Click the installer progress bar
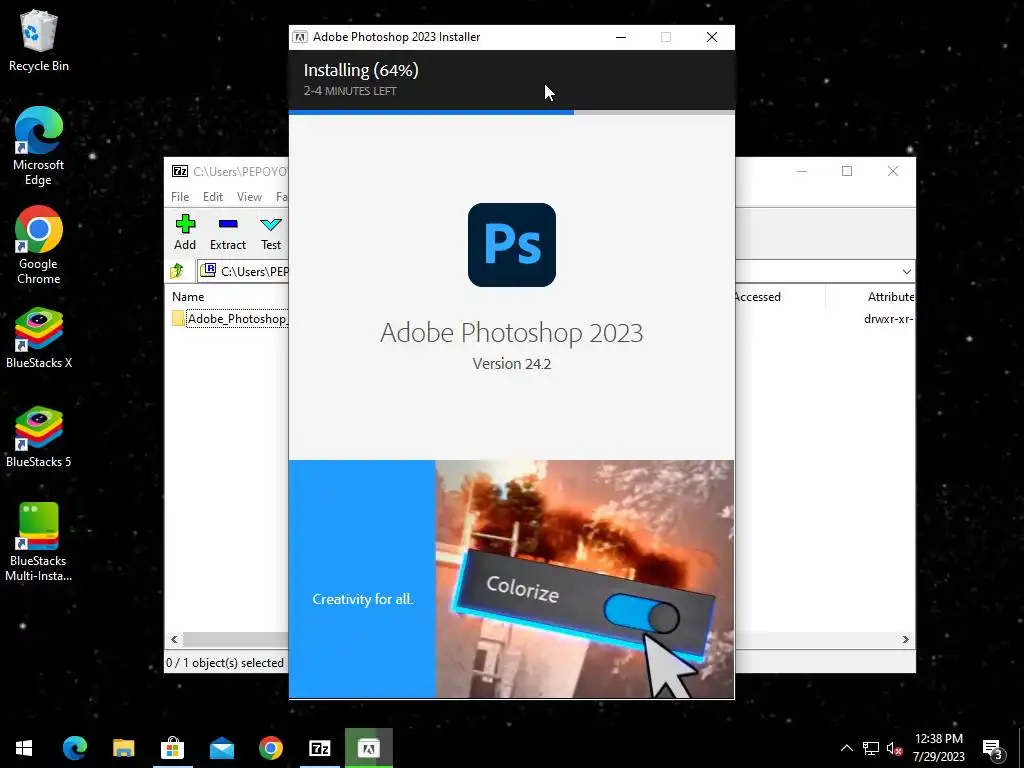 pyautogui.click(x=511, y=112)
